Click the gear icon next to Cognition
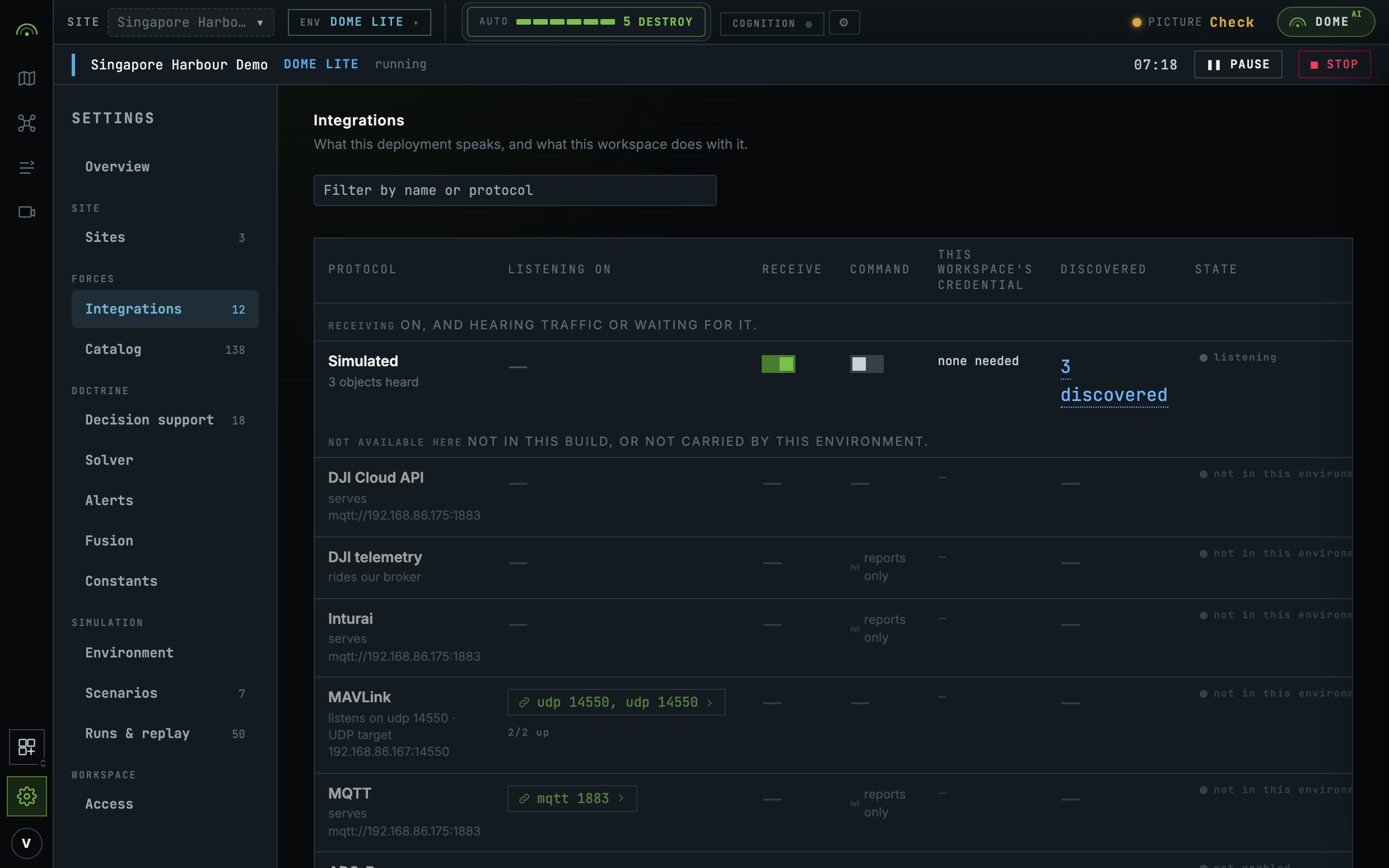This screenshot has height=868, width=1389. point(843,22)
